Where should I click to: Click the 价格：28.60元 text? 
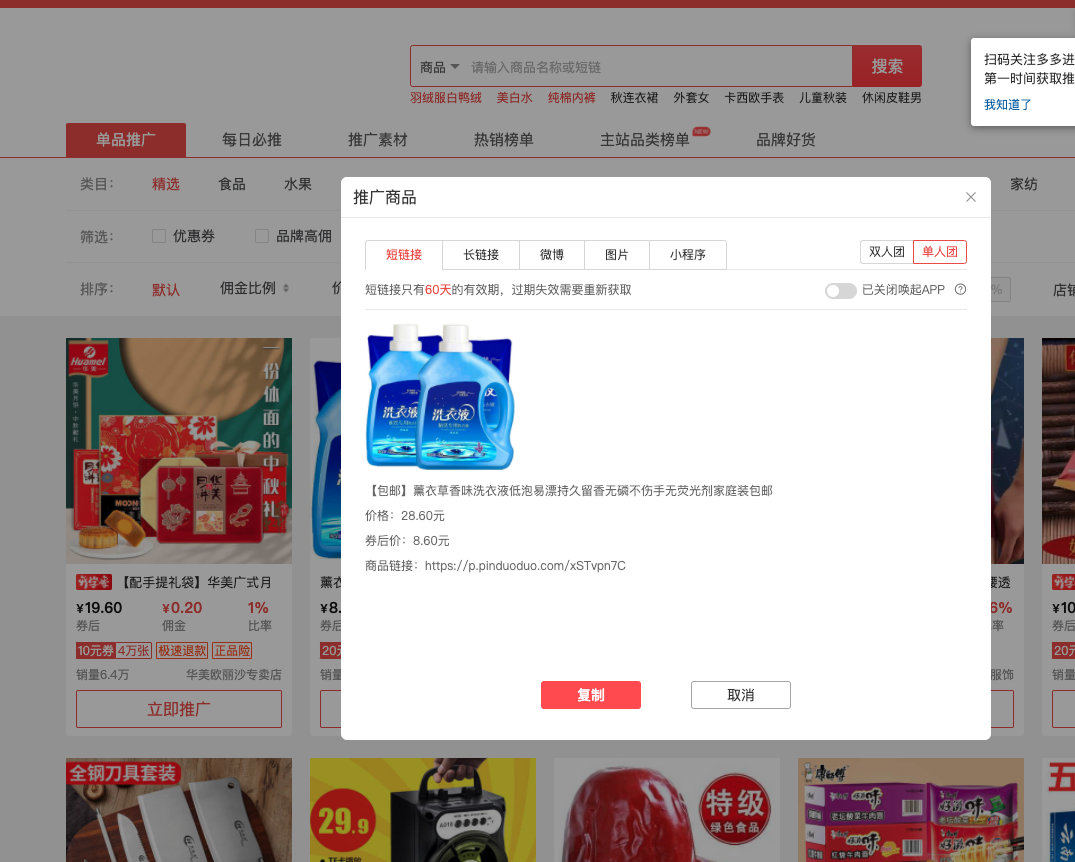[404, 516]
